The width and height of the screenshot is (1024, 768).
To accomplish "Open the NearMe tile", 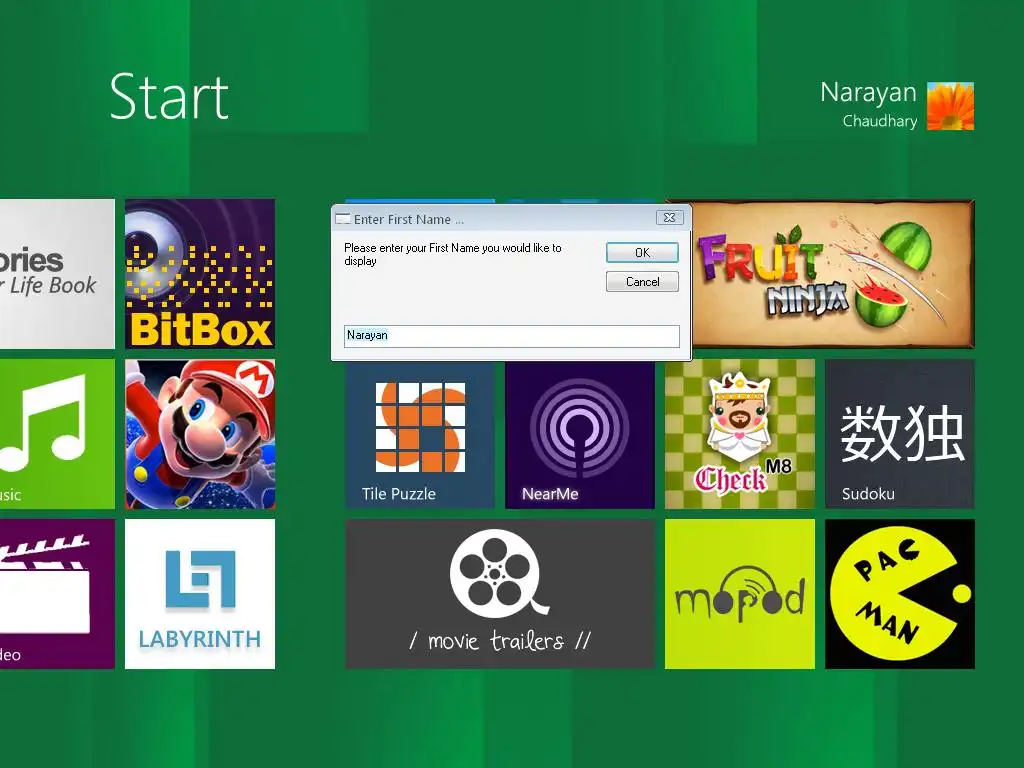I will pyautogui.click(x=580, y=436).
